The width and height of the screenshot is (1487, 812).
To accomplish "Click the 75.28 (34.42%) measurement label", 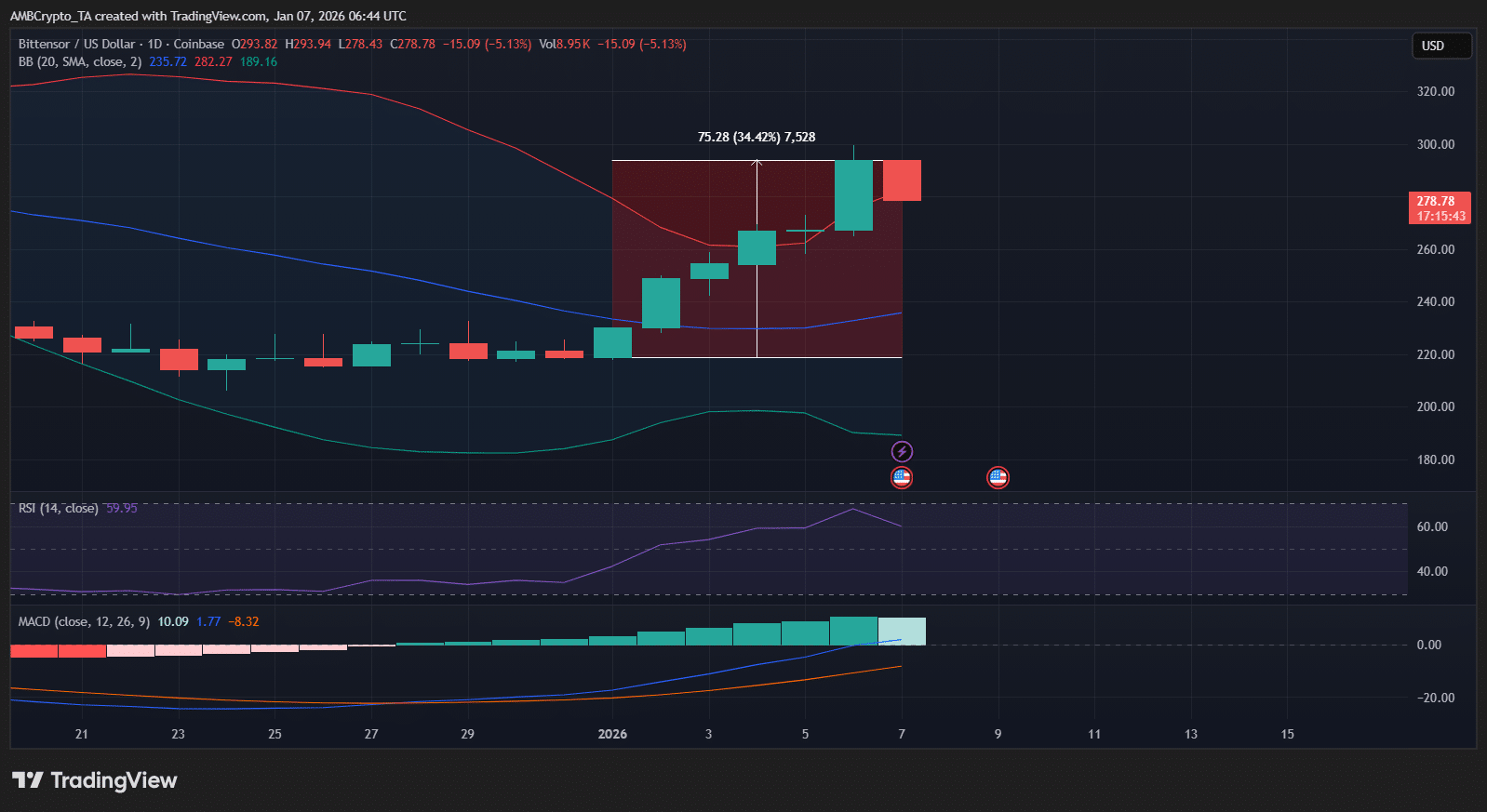I will (756, 137).
